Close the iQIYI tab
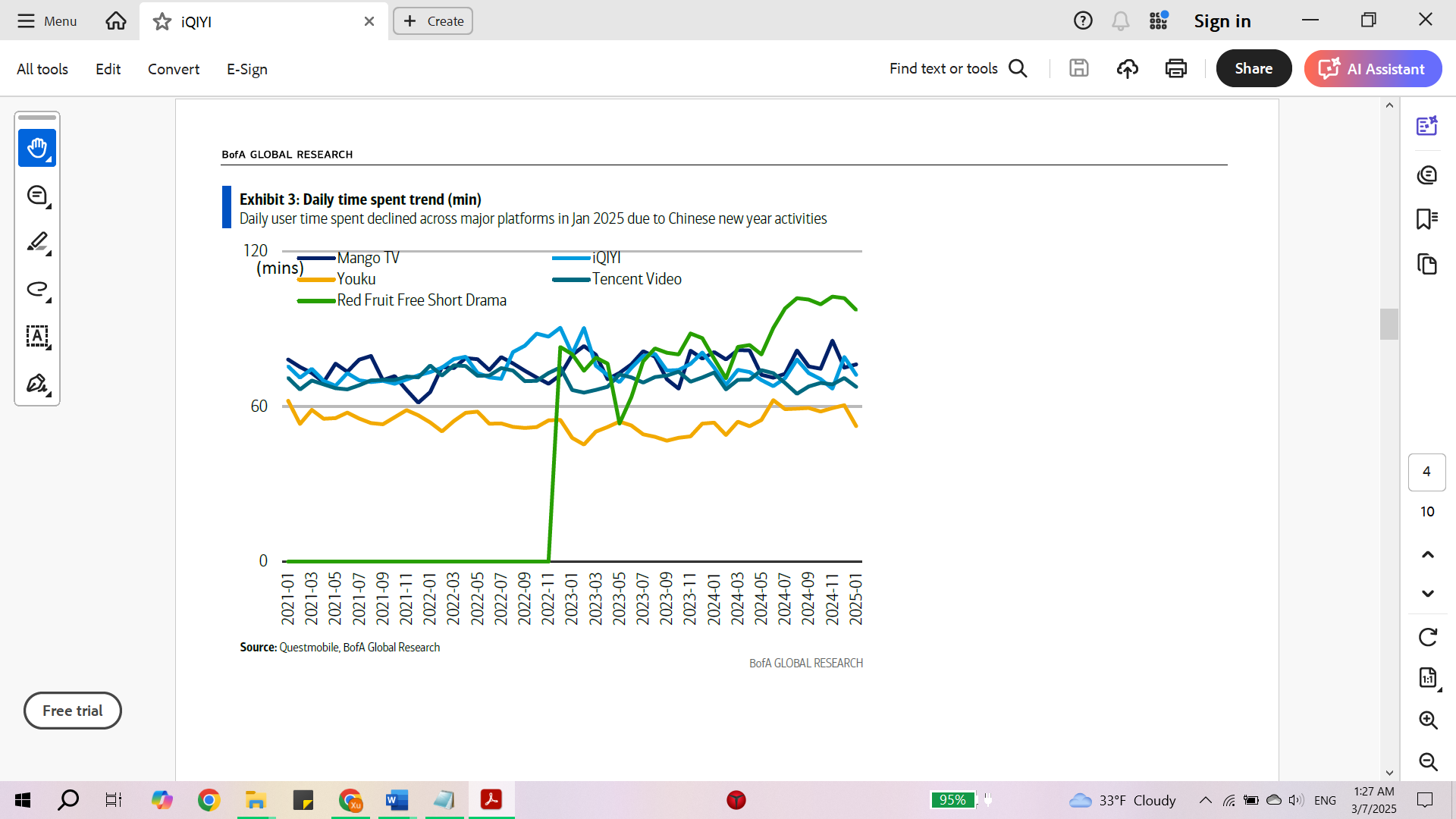 click(369, 21)
